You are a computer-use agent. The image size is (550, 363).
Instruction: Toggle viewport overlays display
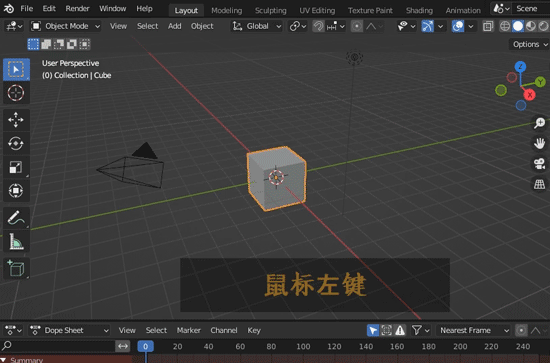coord(458,26)
